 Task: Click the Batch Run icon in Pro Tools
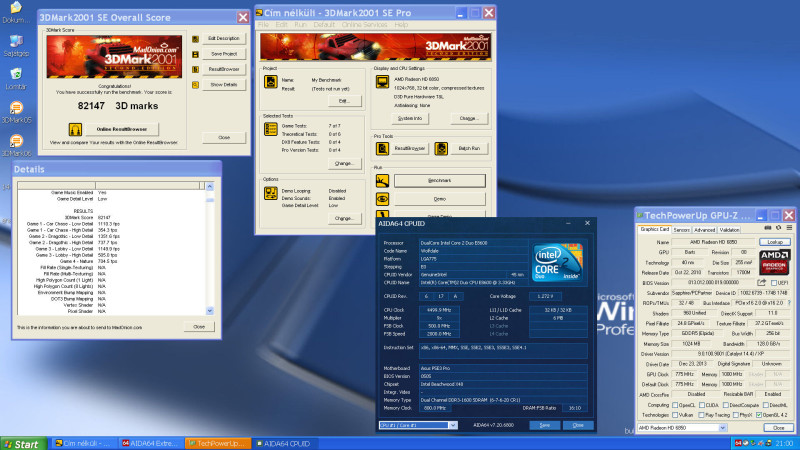point(441,148)
